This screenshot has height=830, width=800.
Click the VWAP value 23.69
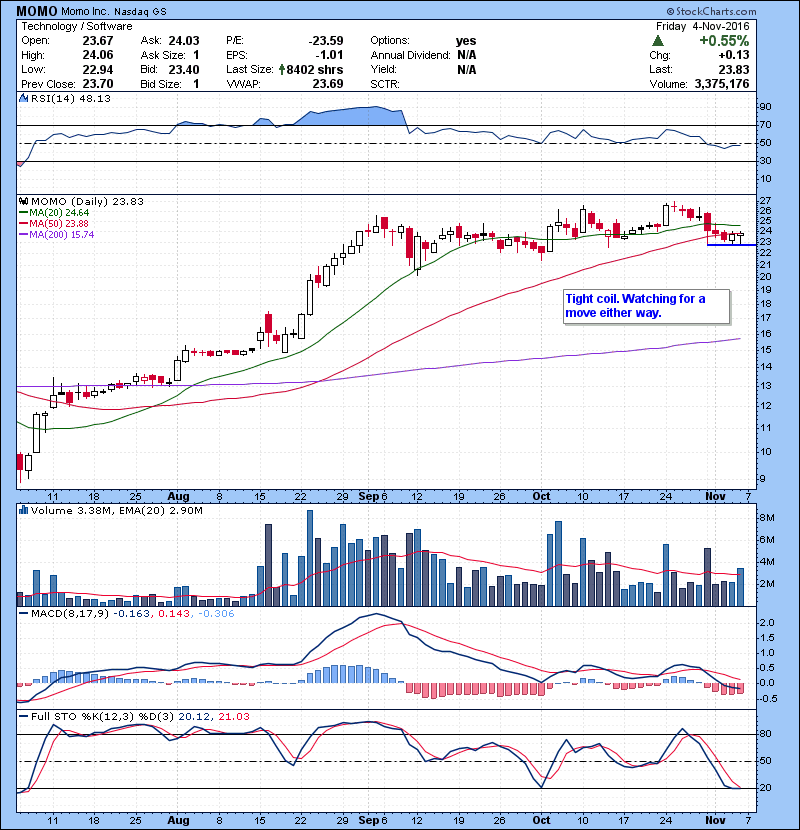[x=328, y=84]
